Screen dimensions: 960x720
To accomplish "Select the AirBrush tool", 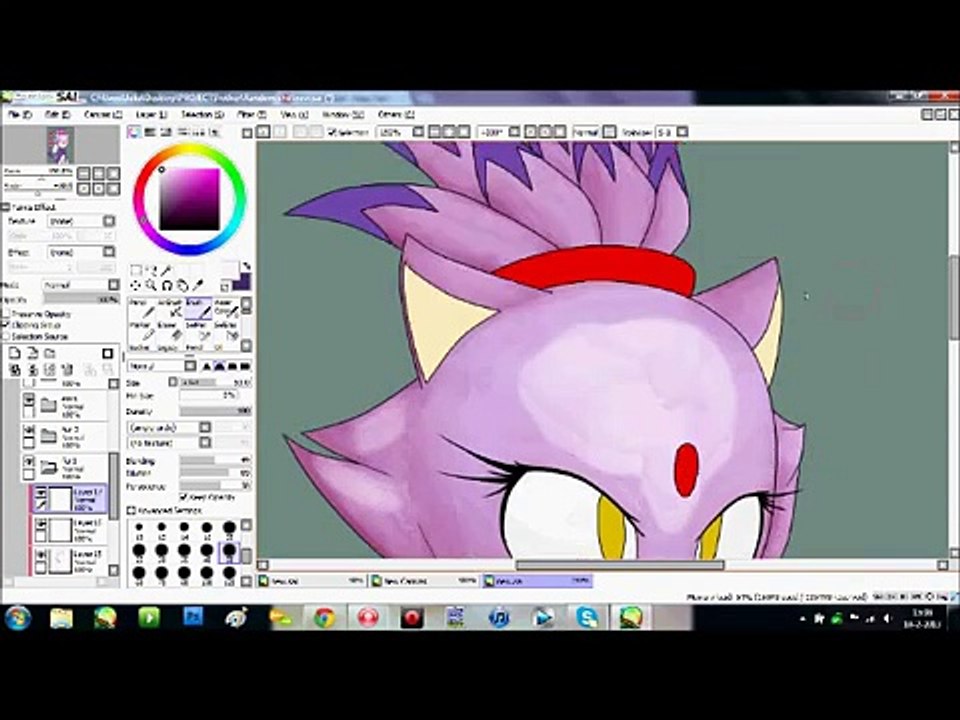I will tap(171, 309).
